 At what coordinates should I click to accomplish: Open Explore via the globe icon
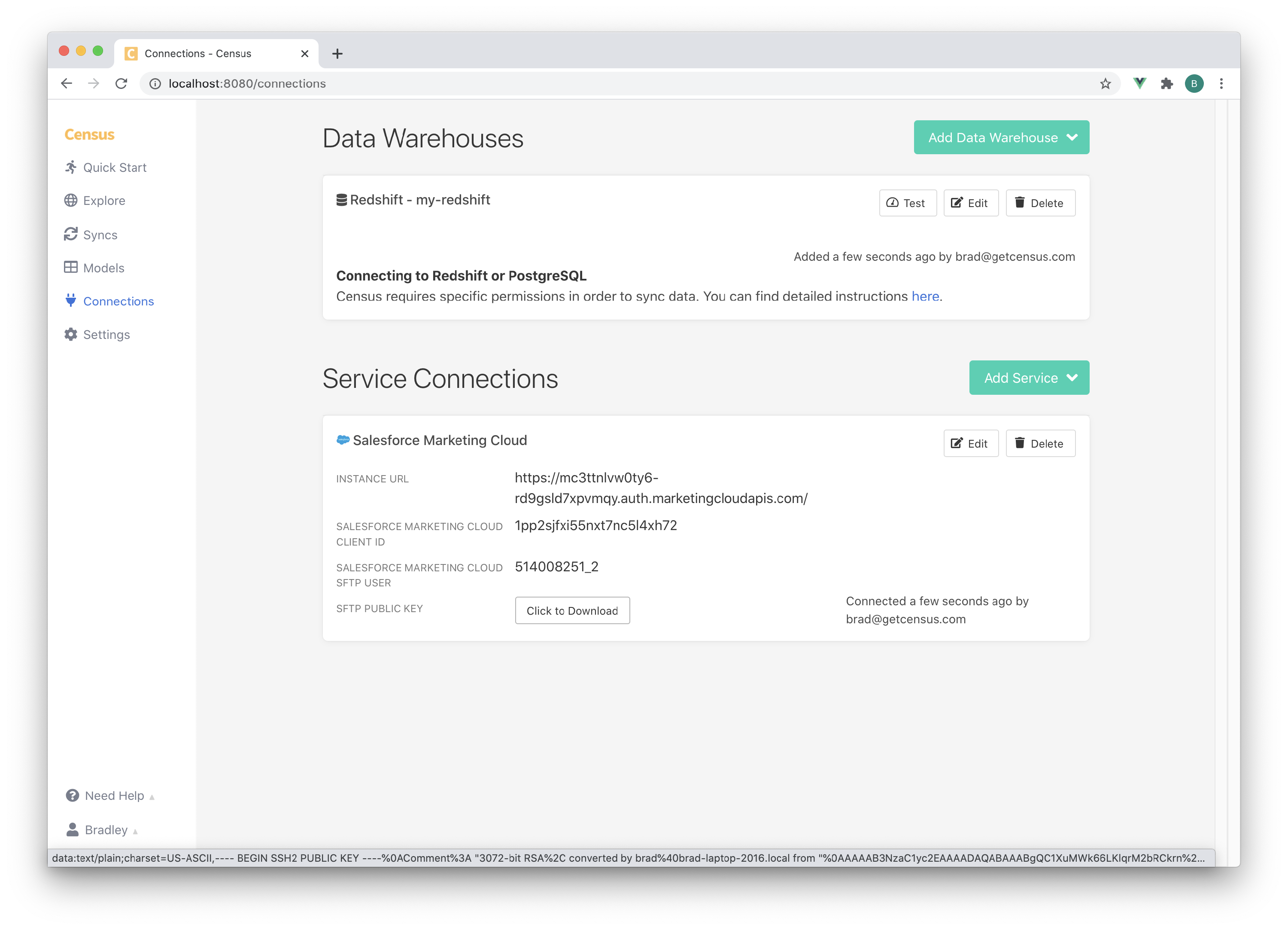[x=70, y=201]
